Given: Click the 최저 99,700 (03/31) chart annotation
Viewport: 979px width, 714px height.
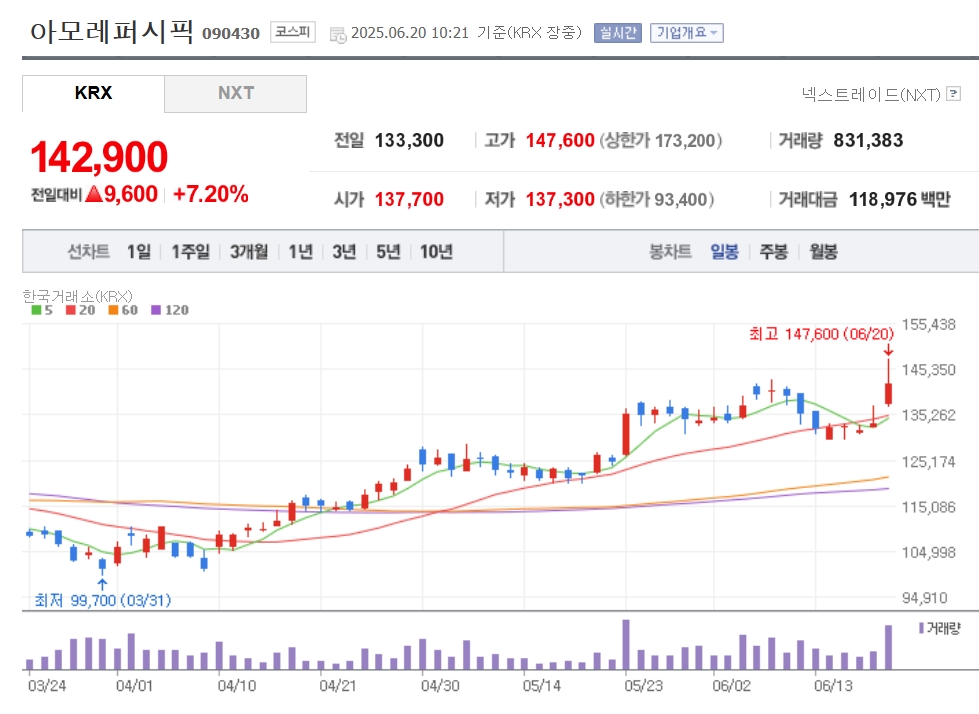Looking at the screenshot, I should pos(102,600).
